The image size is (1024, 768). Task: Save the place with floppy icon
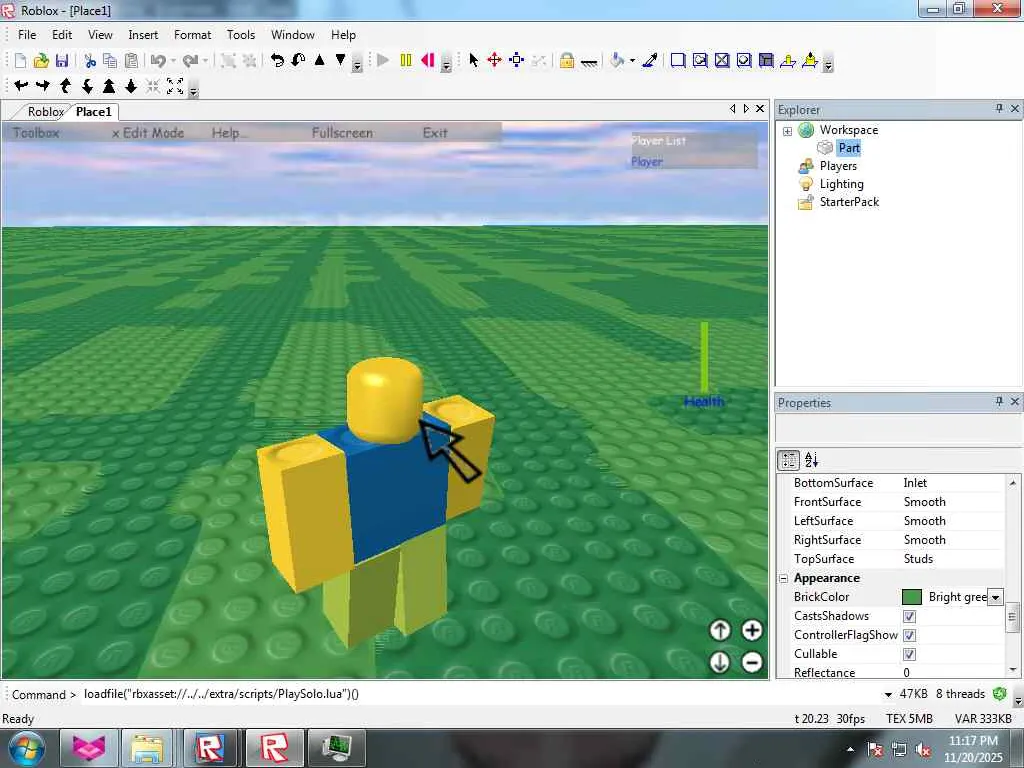62,61
